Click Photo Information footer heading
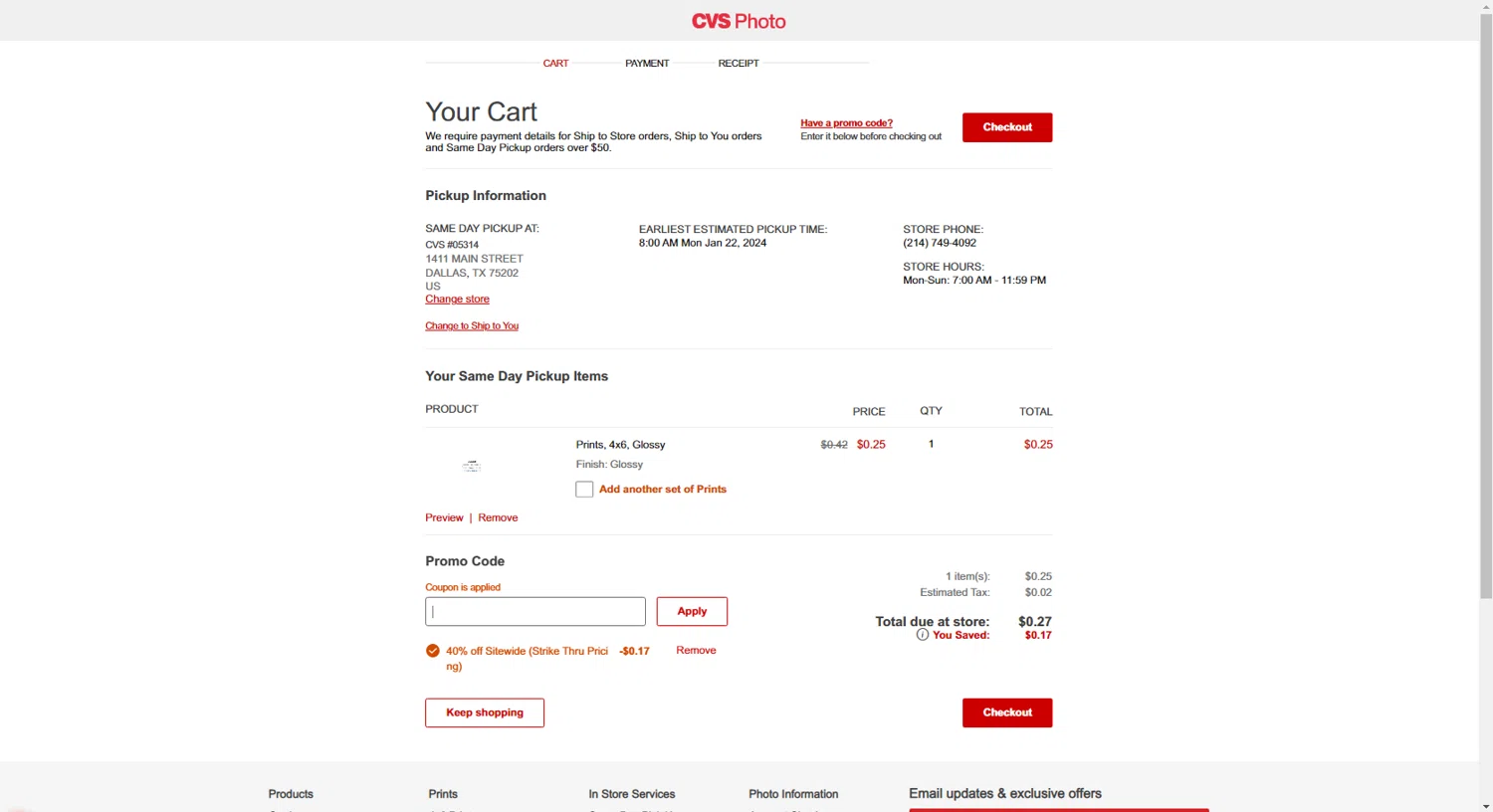The height and width of the screenshot is (812, 1493). pos(793,794)
